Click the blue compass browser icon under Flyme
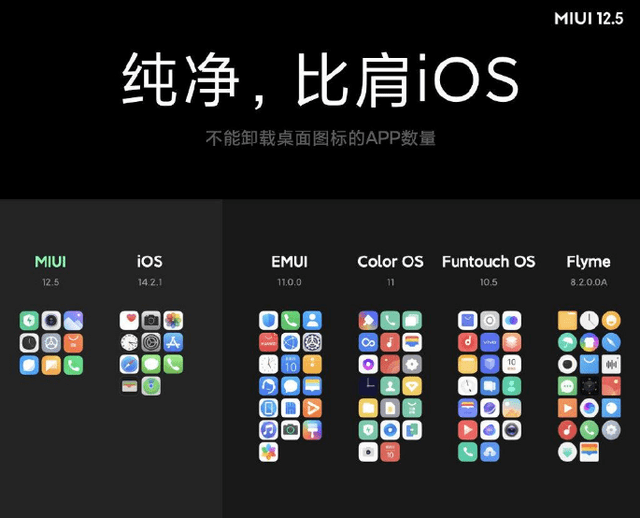The image size is (640, 518). click(611, 342)
